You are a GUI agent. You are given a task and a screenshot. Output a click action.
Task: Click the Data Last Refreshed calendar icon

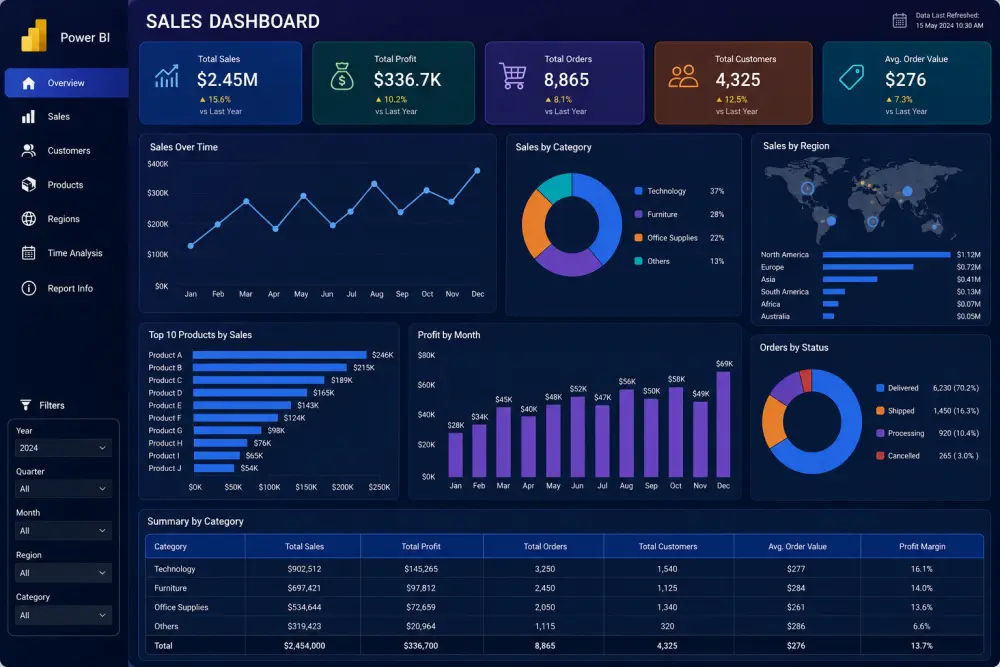click(899, 20)
